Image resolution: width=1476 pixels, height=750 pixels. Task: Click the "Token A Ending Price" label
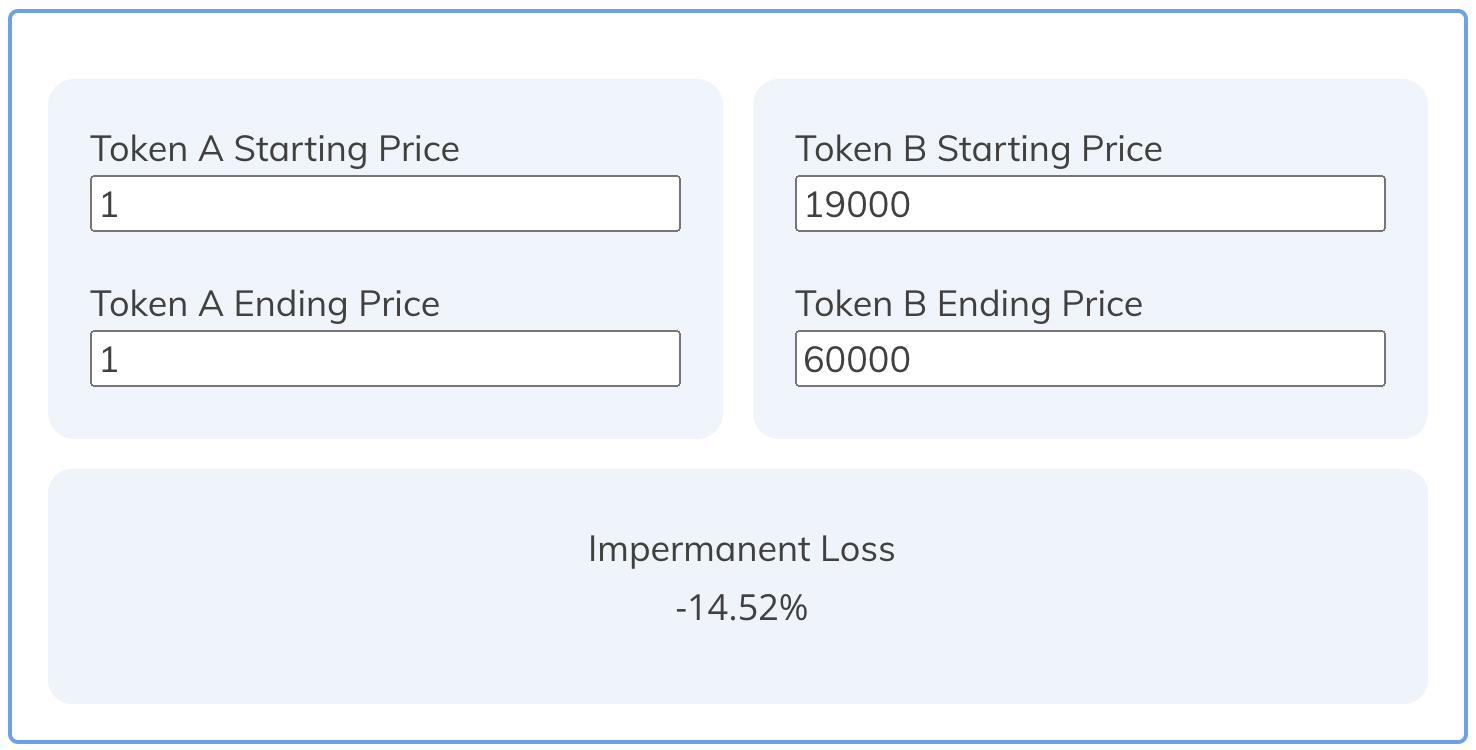coord(265,304)
